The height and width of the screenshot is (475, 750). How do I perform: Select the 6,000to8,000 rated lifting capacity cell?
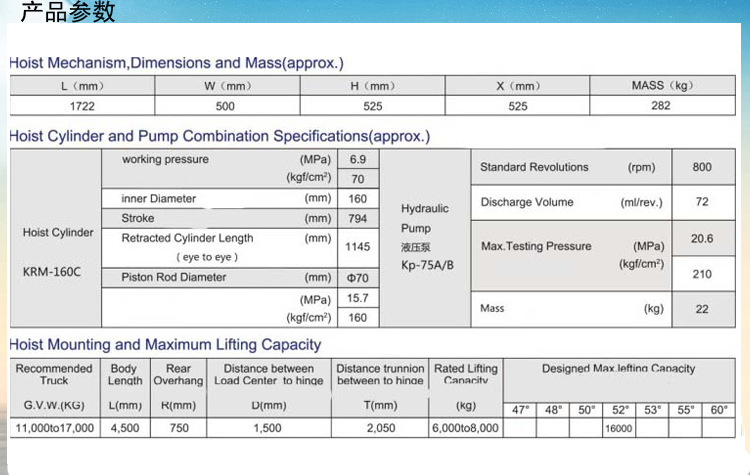tap(466, 427)
